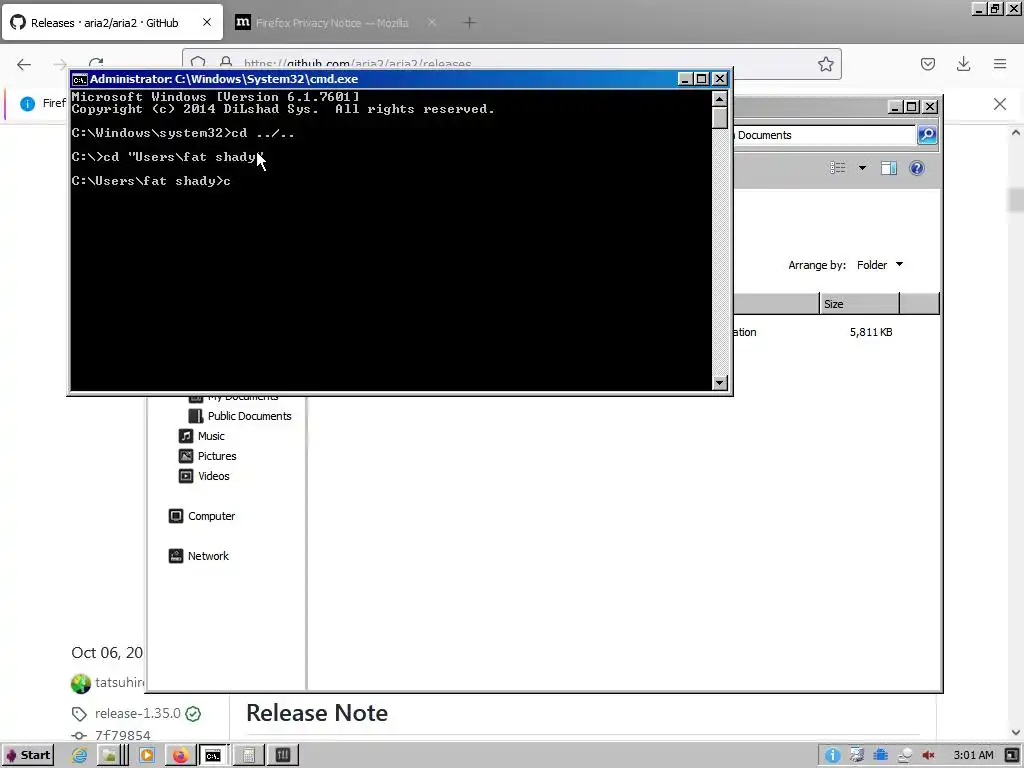Click the verified green check badge
1024x768 pixels.
point(193,714)
